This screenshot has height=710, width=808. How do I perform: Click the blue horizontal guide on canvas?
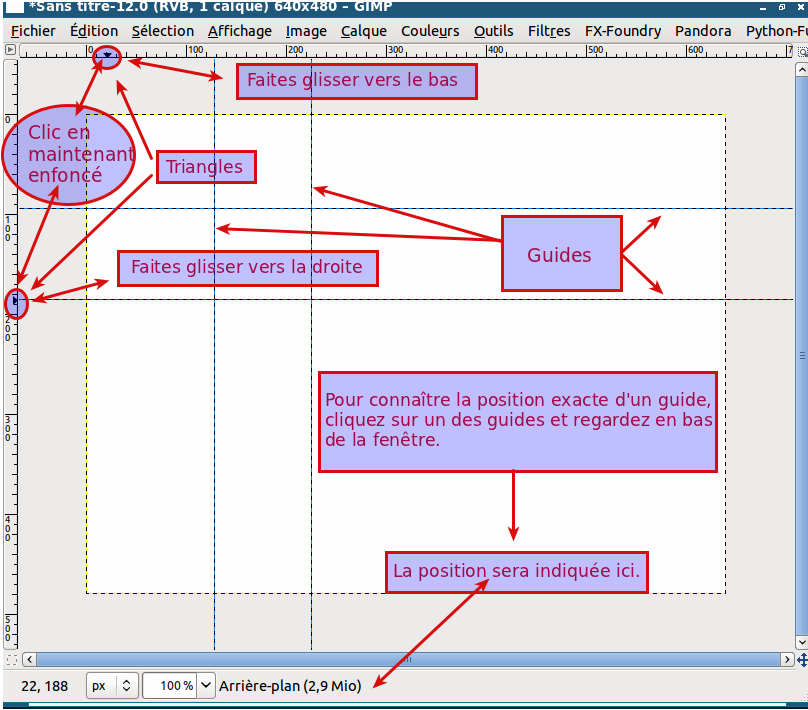pyautogui.click(x=450, y=209)
